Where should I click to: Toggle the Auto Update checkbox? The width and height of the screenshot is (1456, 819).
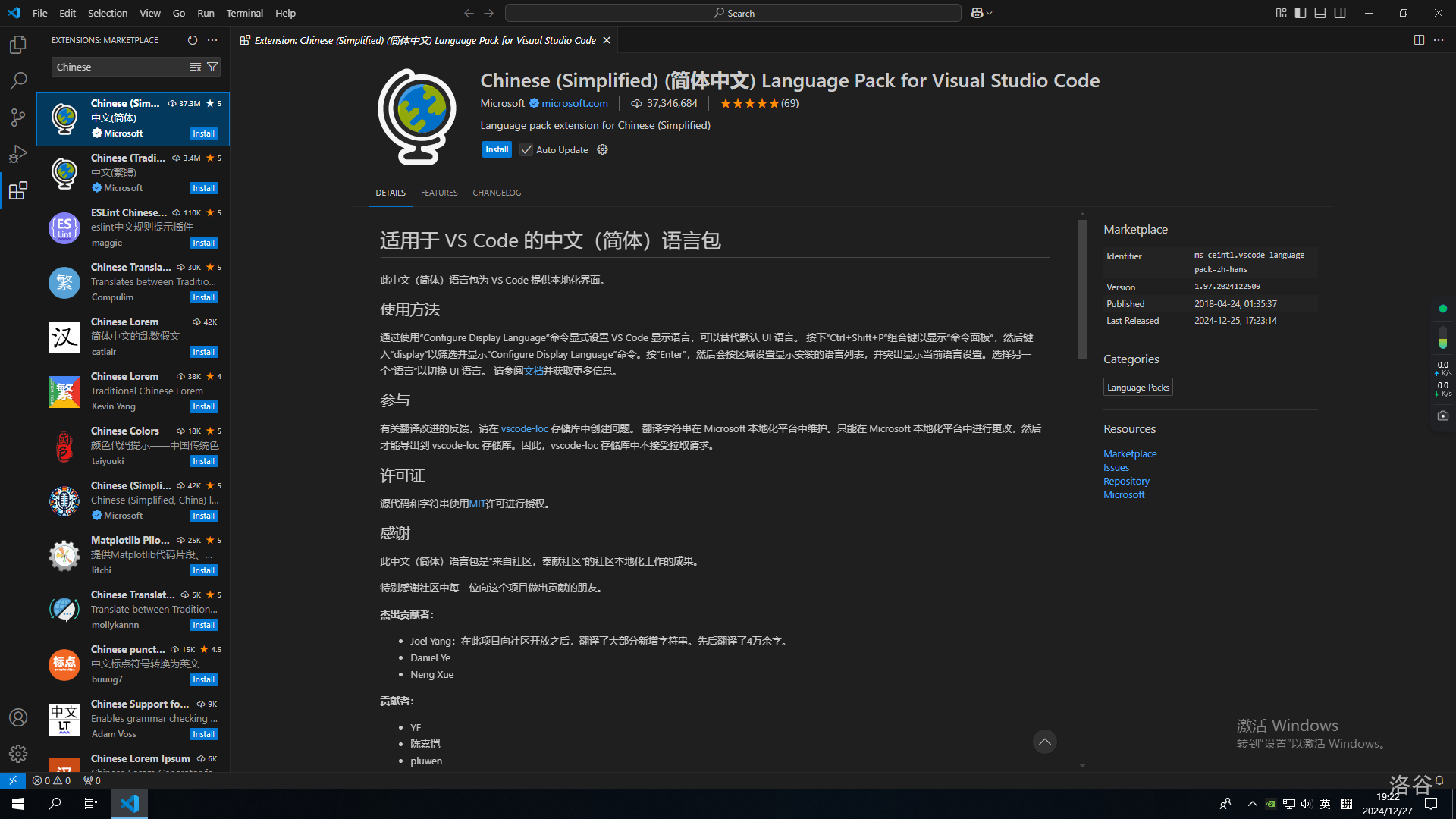click(x=526, y=149)
